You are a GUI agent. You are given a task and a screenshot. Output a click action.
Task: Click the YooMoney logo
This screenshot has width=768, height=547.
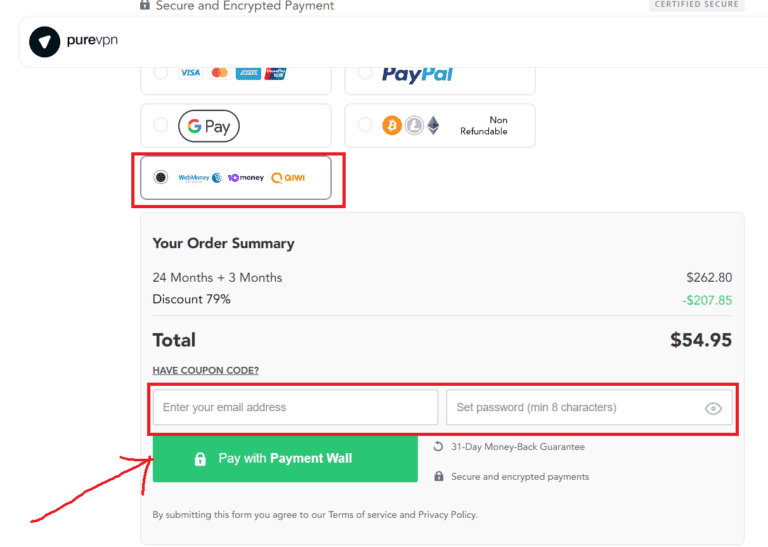click(246, 178)
